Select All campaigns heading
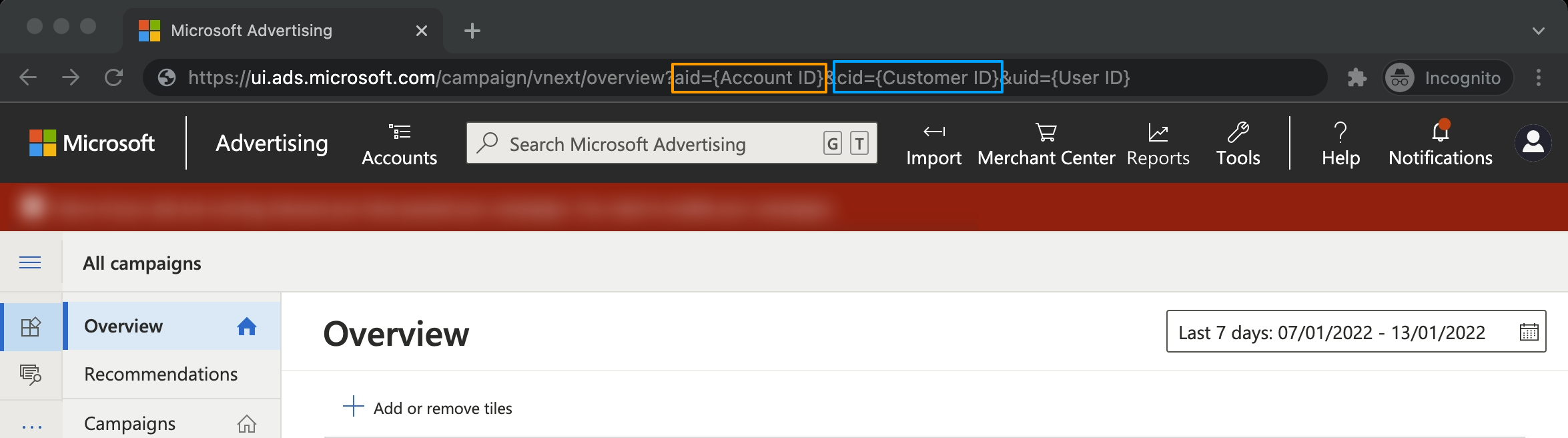 (141, 263)
